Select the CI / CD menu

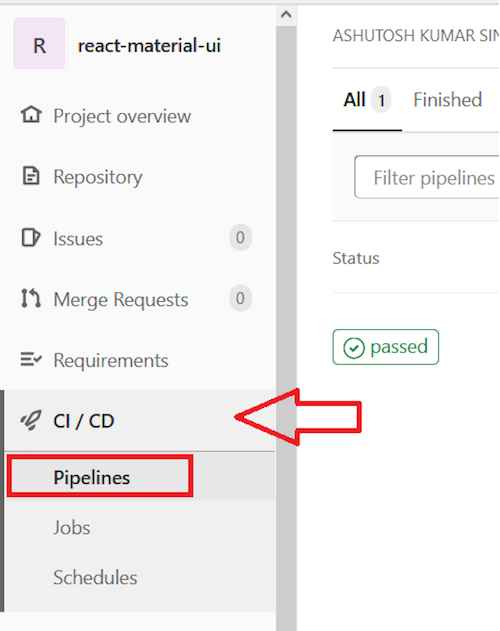pos(84,421)
